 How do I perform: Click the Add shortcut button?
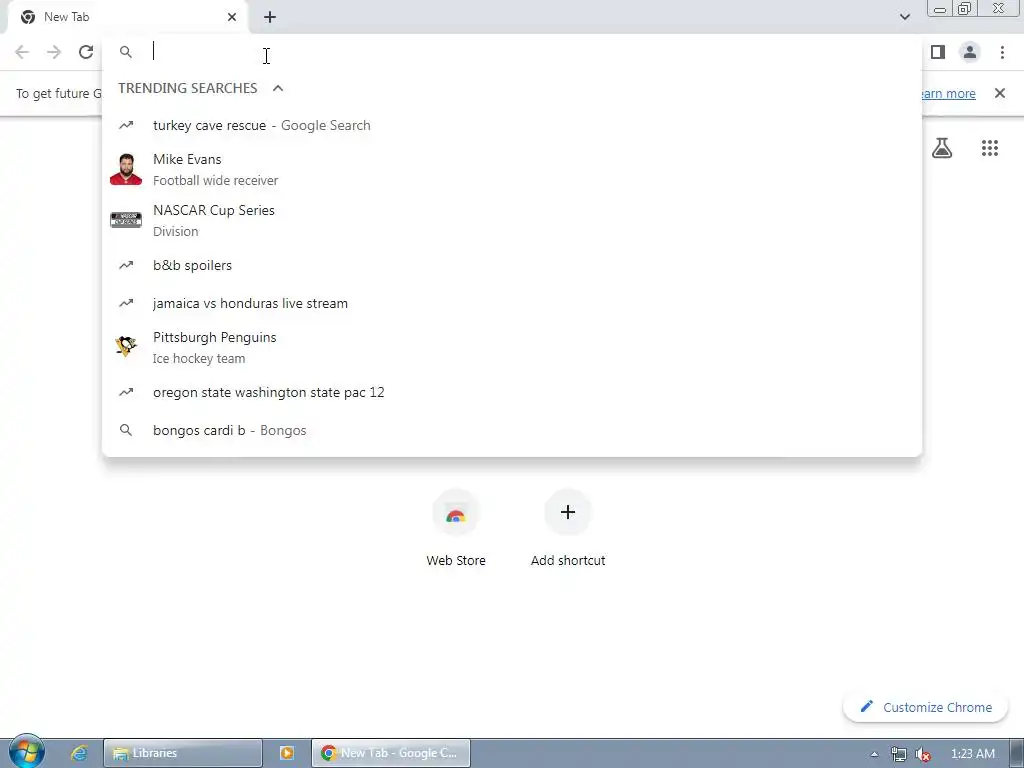[x=568, y=528]
